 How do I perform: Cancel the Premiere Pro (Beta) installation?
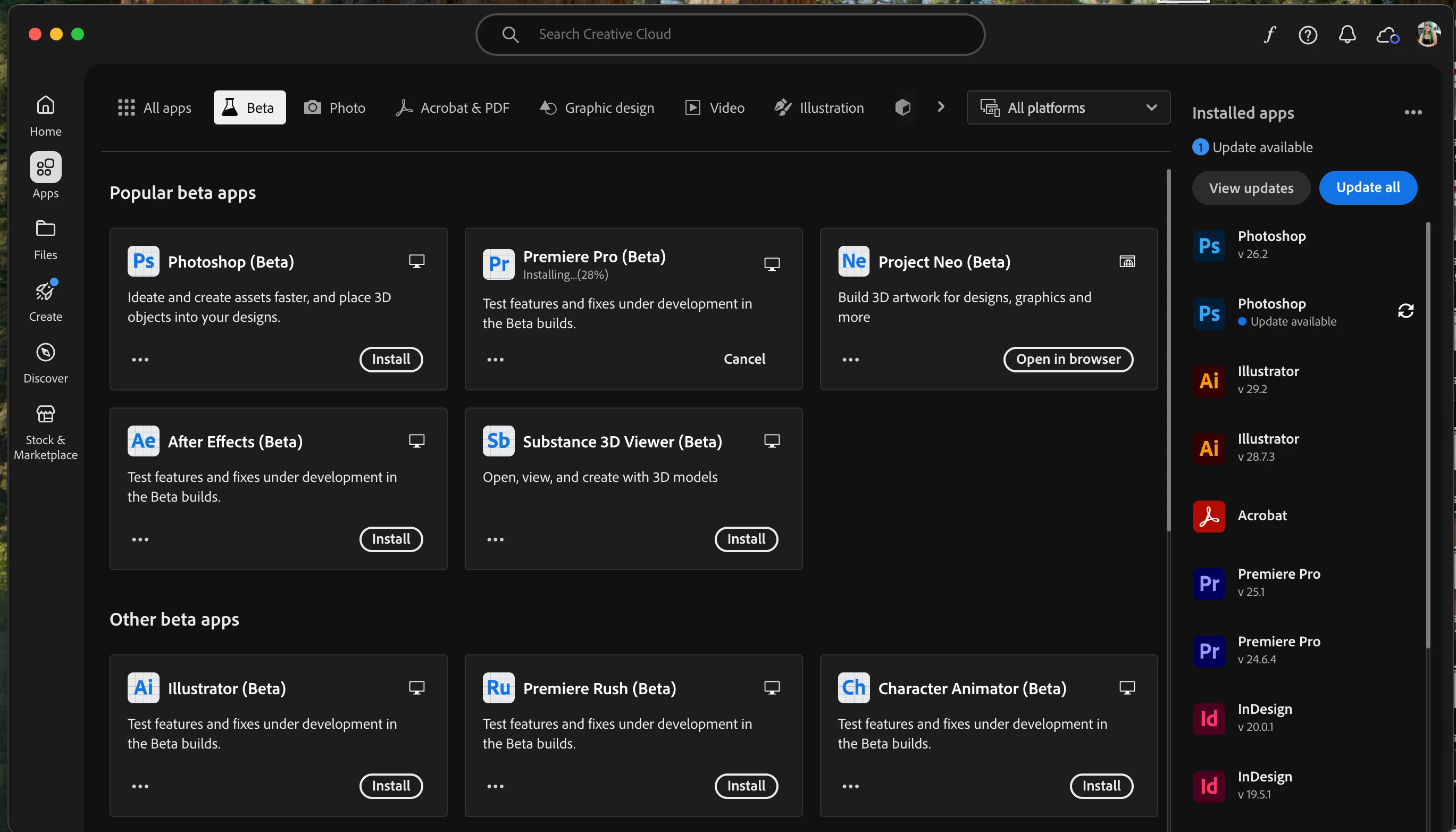click(x=744, y=359)
